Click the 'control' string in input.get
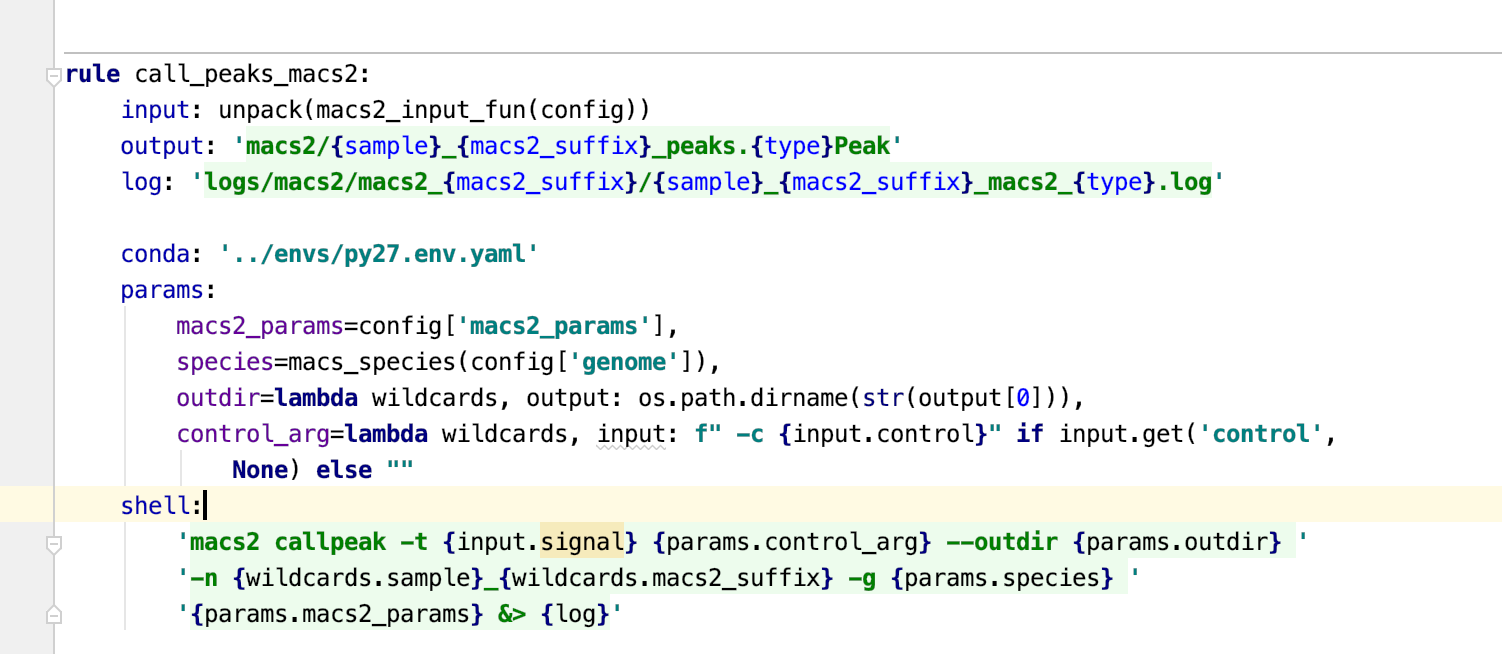 (1260, 434)
